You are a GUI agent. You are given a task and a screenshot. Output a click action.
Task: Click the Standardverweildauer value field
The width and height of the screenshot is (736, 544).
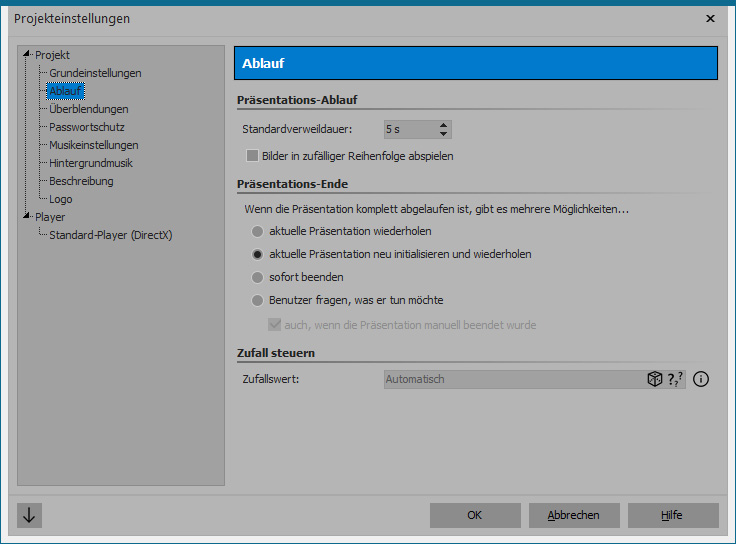408,129
